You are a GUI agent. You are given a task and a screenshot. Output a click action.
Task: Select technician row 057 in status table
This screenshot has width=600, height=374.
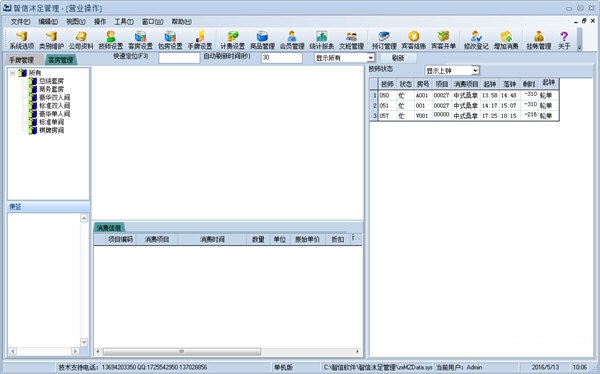click(464, 116)
